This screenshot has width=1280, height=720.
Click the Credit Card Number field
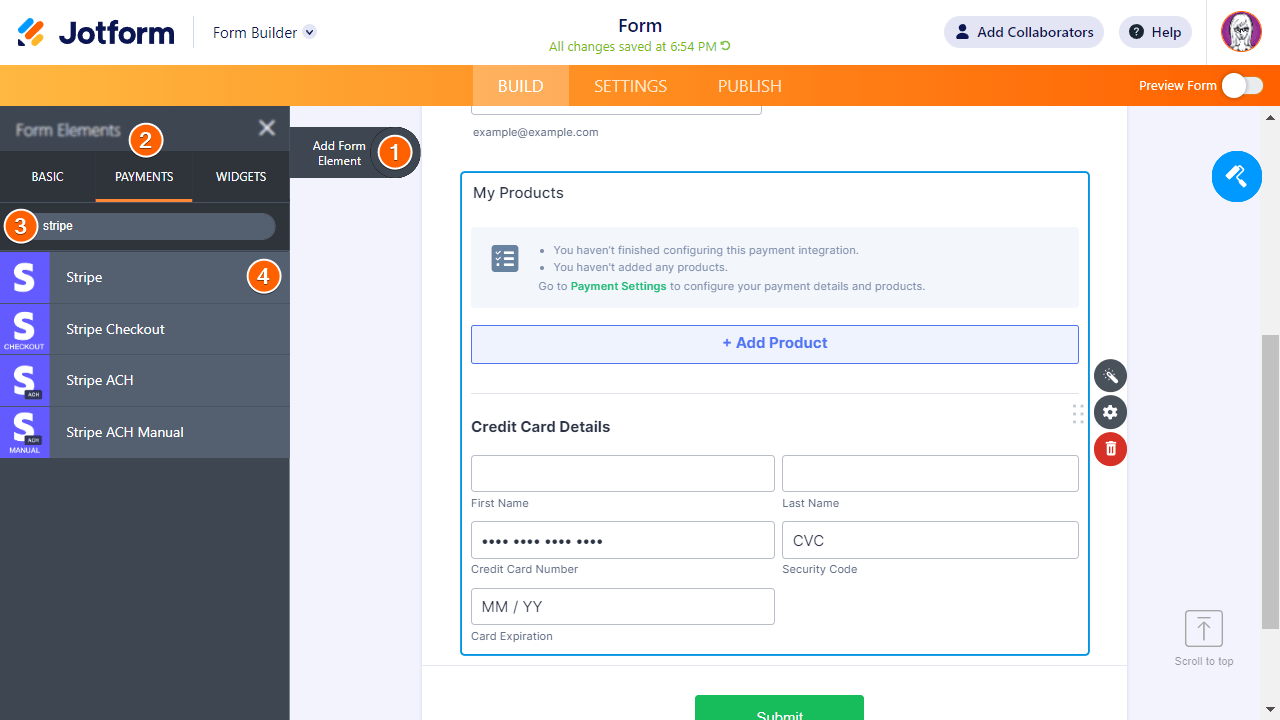pyautogui.click(x=623, y=540)
